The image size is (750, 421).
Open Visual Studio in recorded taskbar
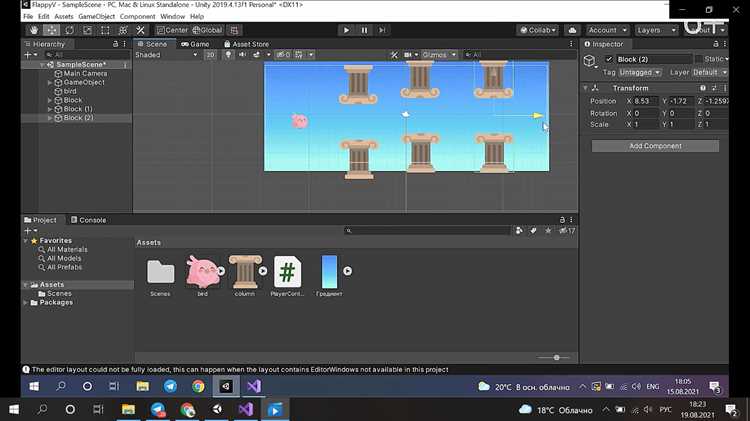pyautogui.click(x=254, y=386)
